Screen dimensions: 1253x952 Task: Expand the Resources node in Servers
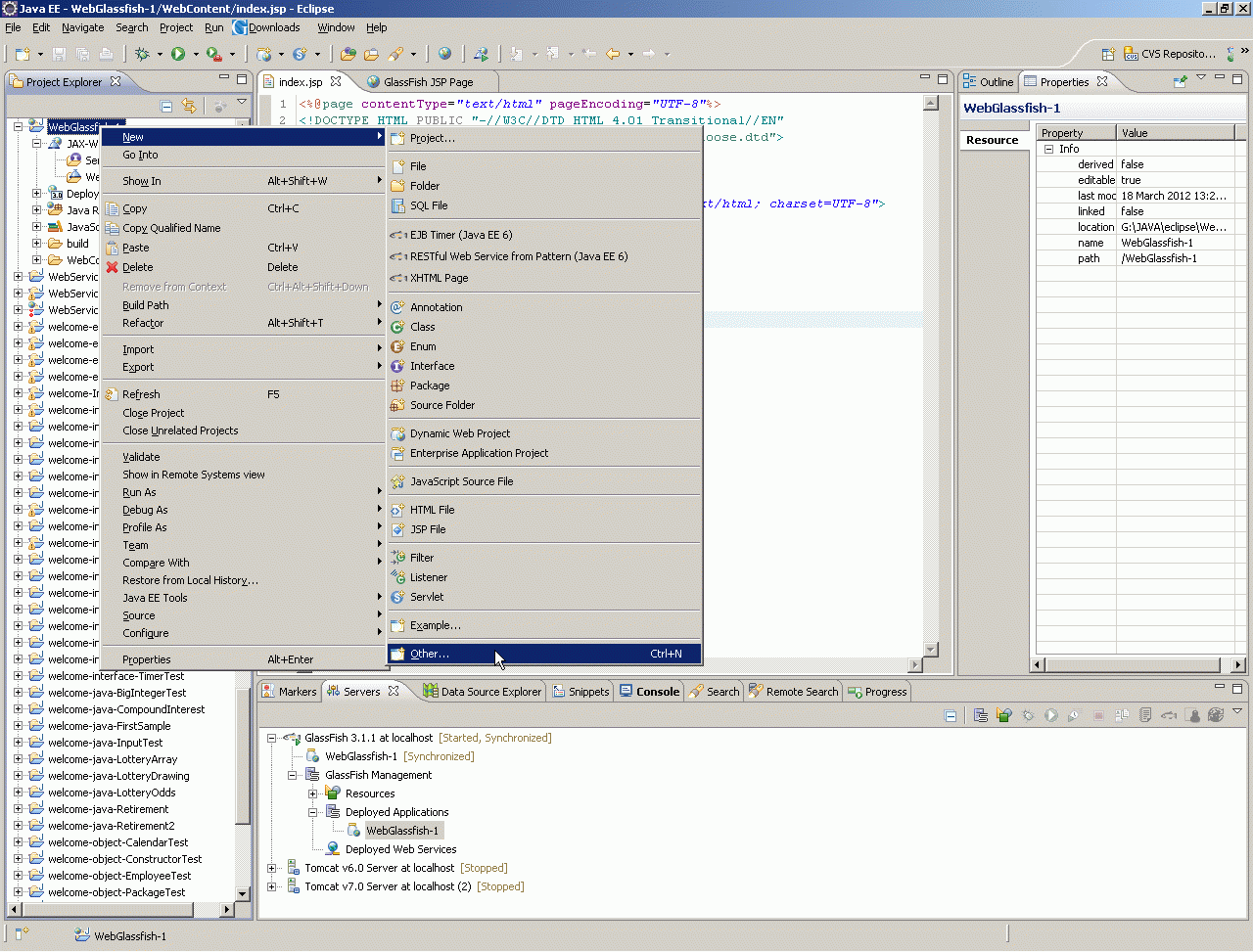313,793
